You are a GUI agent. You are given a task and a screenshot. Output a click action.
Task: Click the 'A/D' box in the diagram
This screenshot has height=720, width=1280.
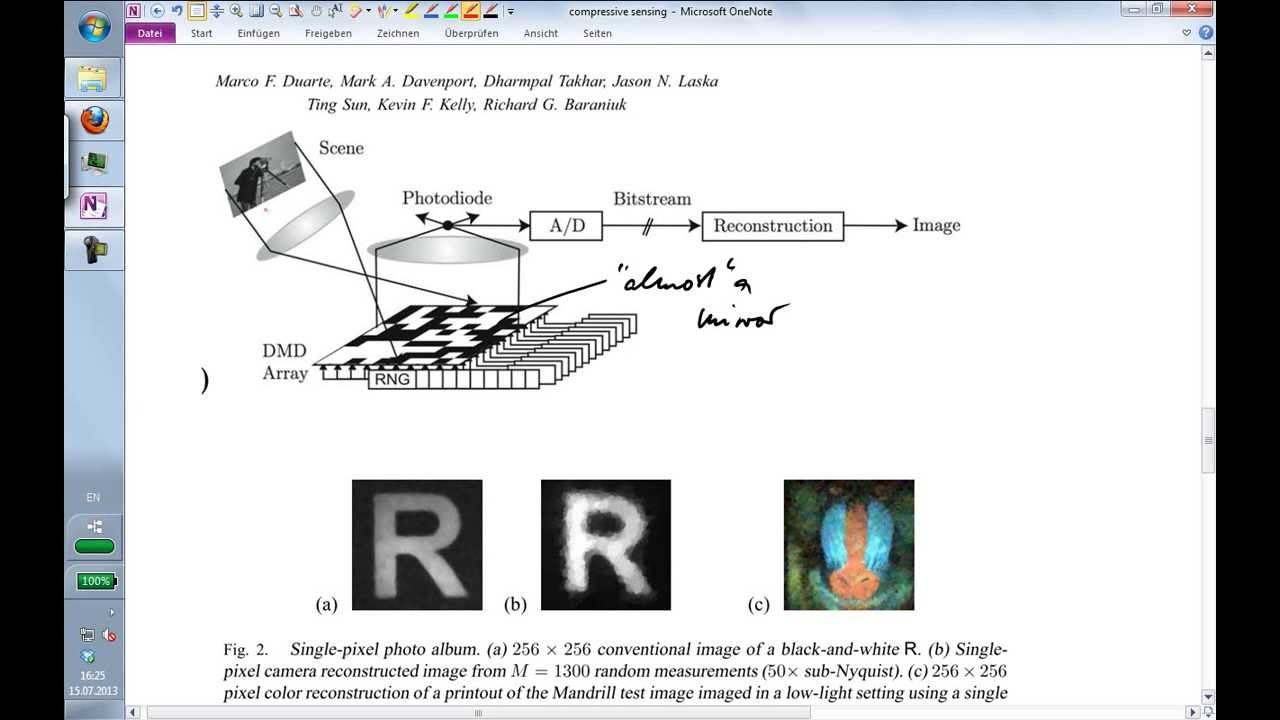coord(567,226)
